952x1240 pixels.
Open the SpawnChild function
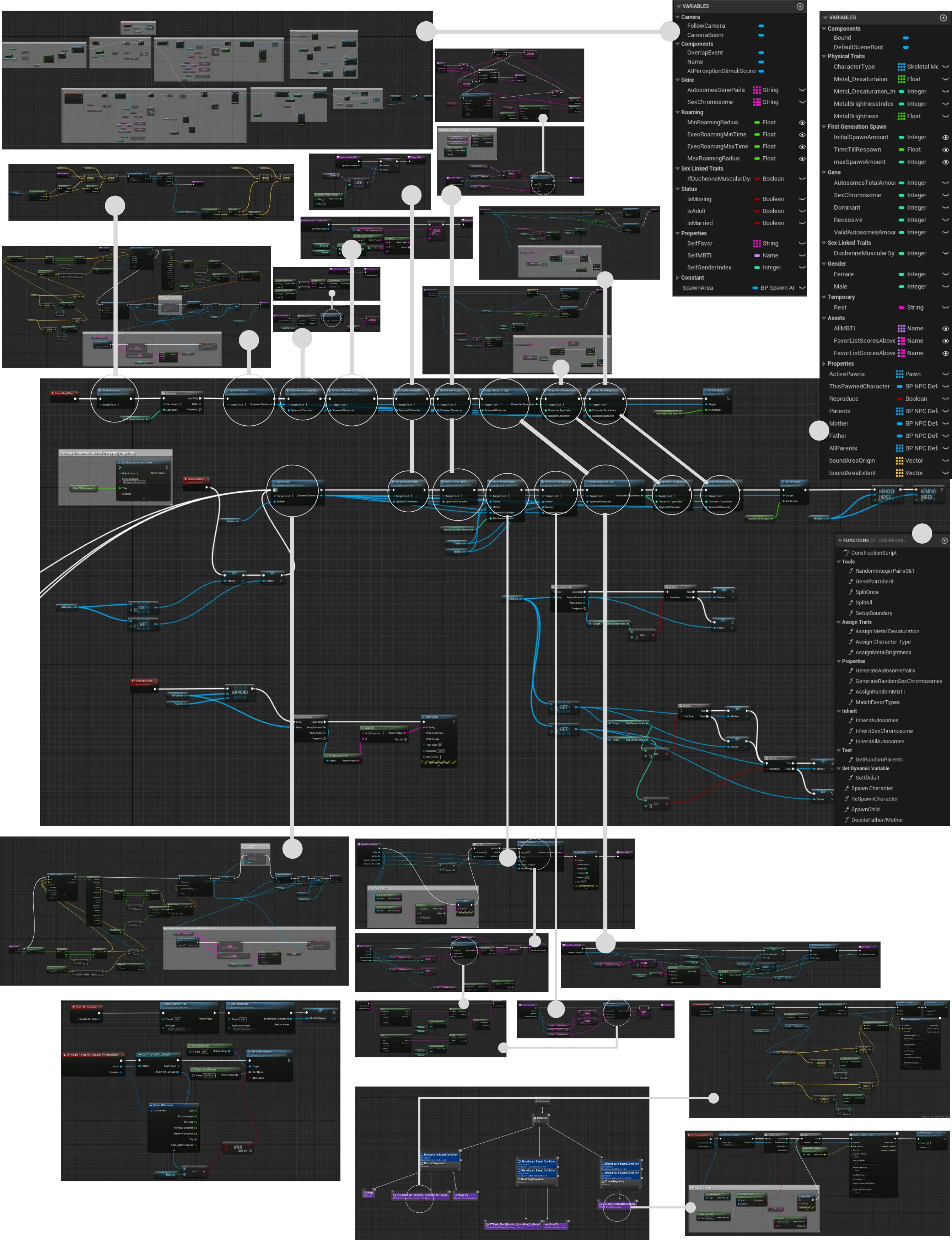[865, 809]
